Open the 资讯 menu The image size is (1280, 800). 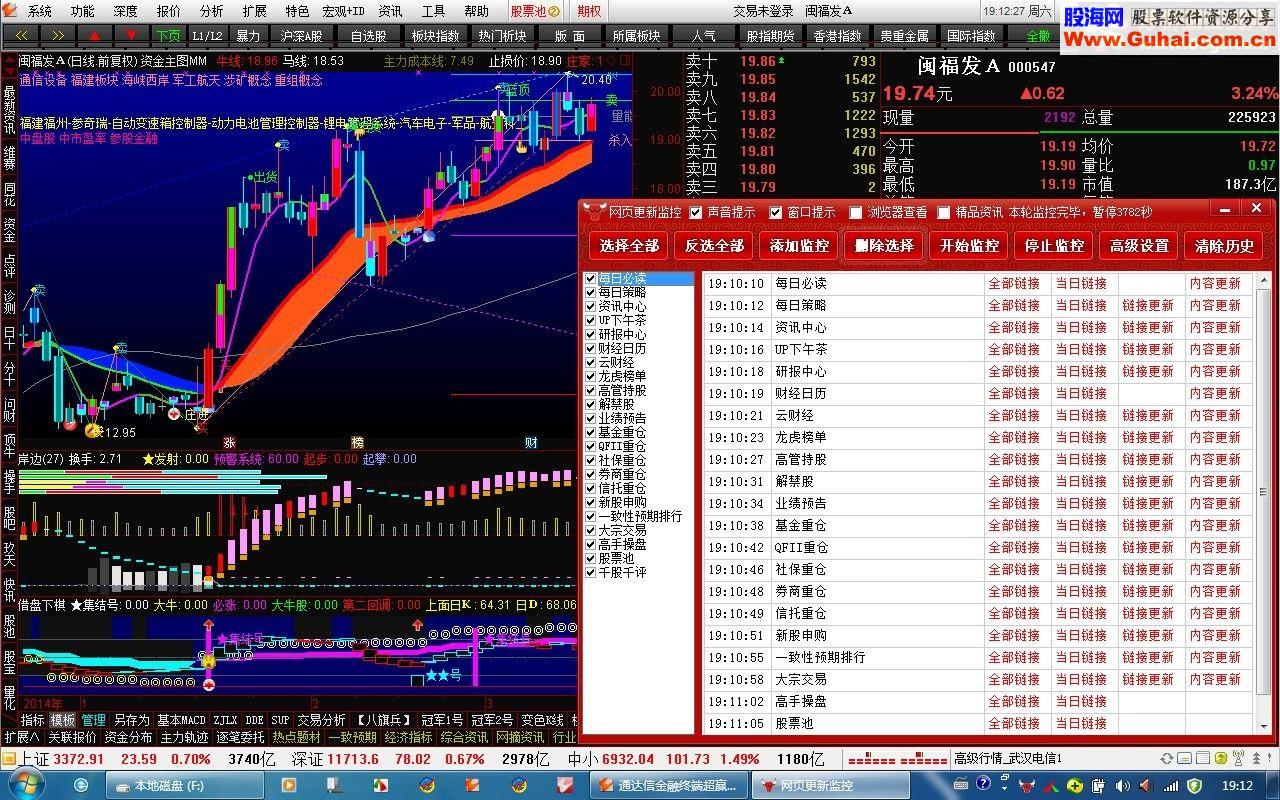pos(390,11)
